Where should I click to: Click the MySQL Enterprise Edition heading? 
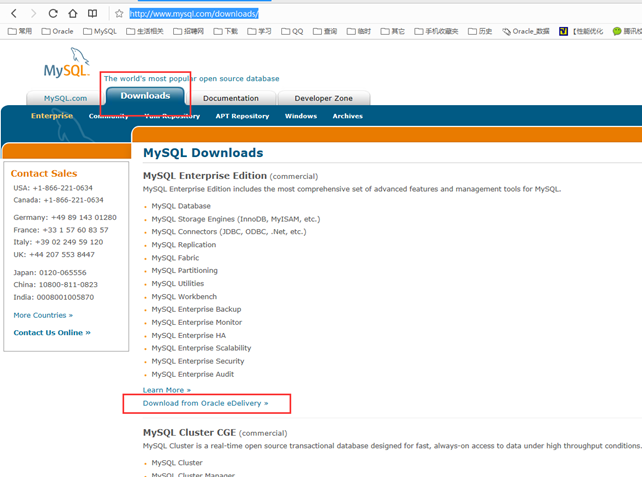point(205,176)
